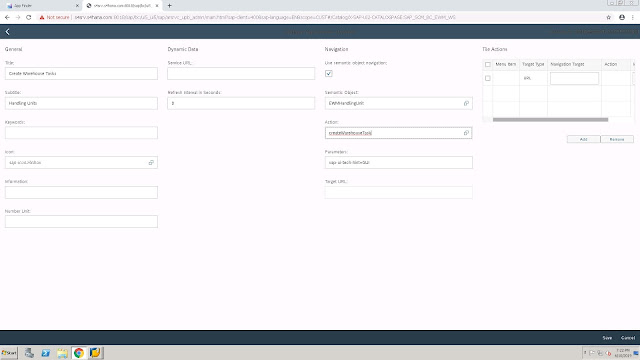The height and width of the screenshot is (360, 640).
Task: Click the browser address bar URL
Action: pyautogui.click(x=264, y=17)
